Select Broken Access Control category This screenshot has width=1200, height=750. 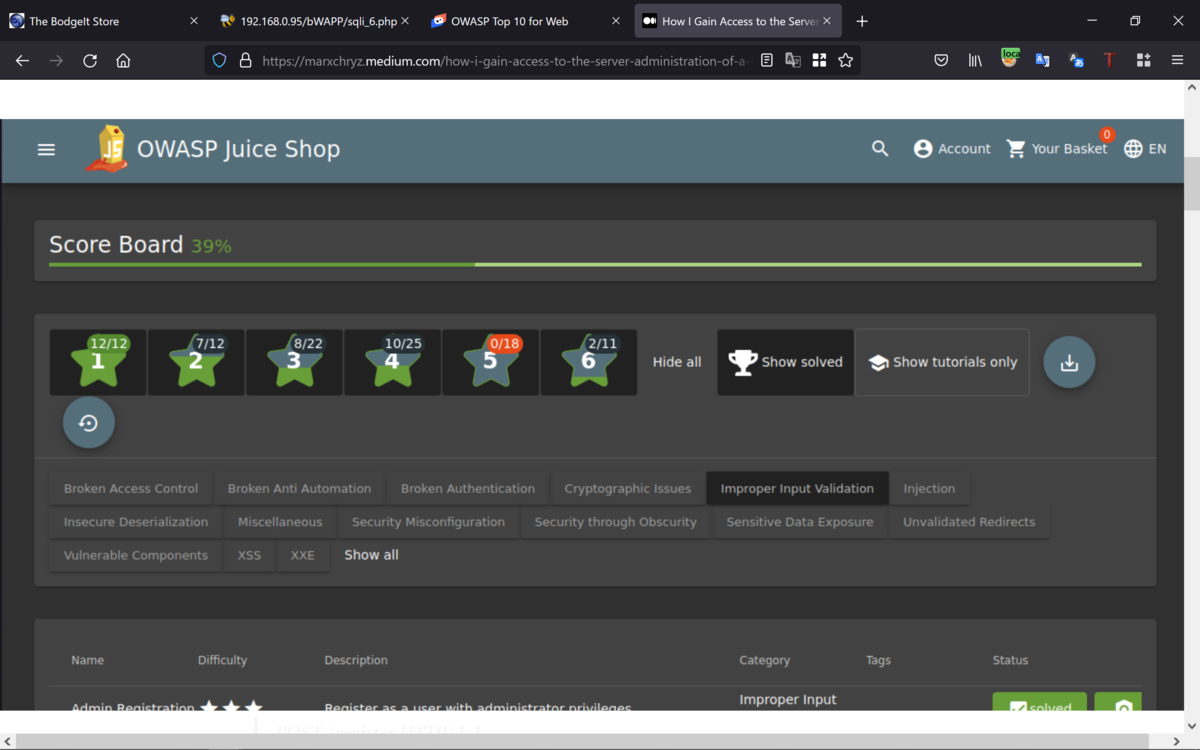pos(131,489)
